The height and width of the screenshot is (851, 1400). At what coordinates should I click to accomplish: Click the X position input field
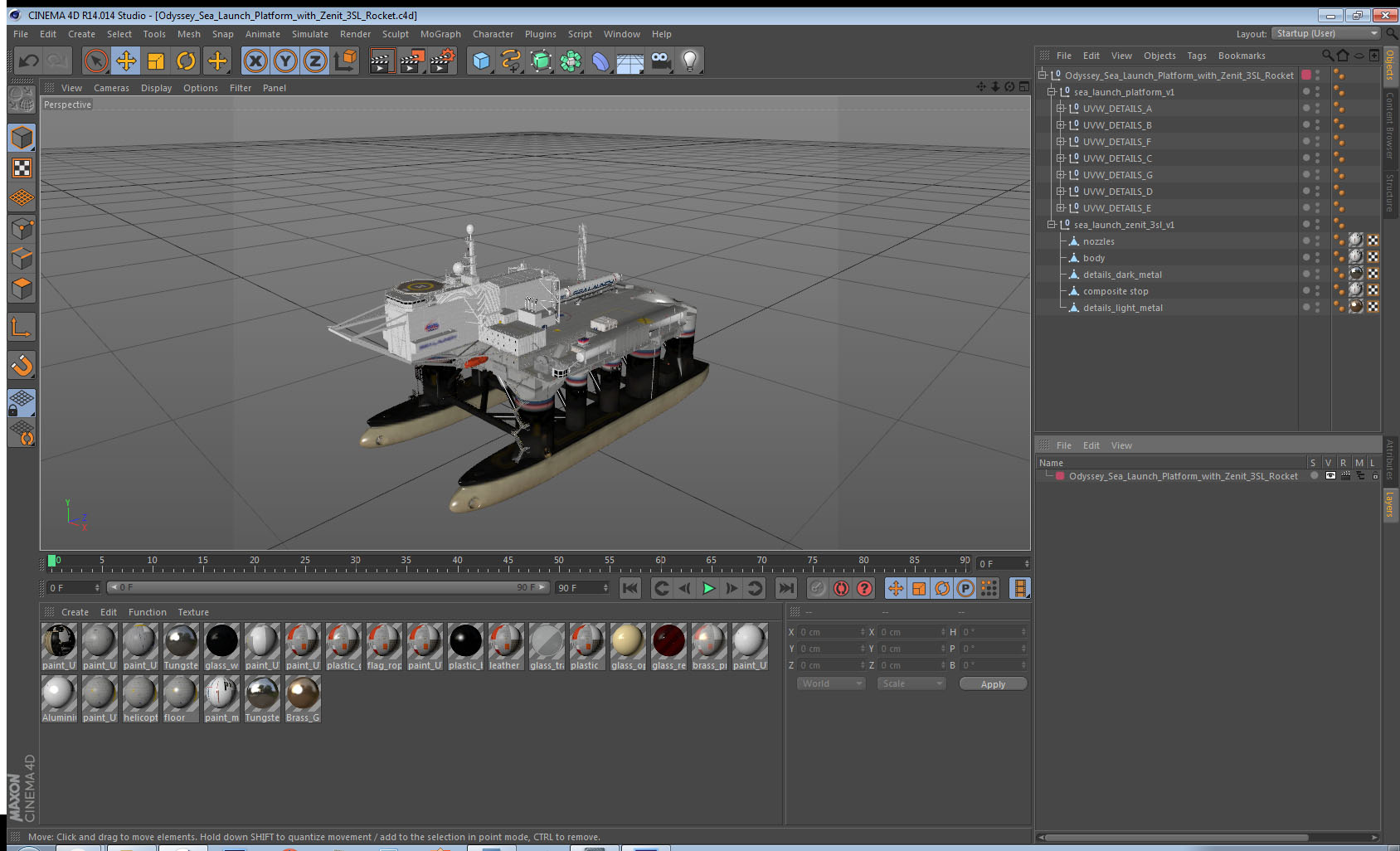(833, 632)
